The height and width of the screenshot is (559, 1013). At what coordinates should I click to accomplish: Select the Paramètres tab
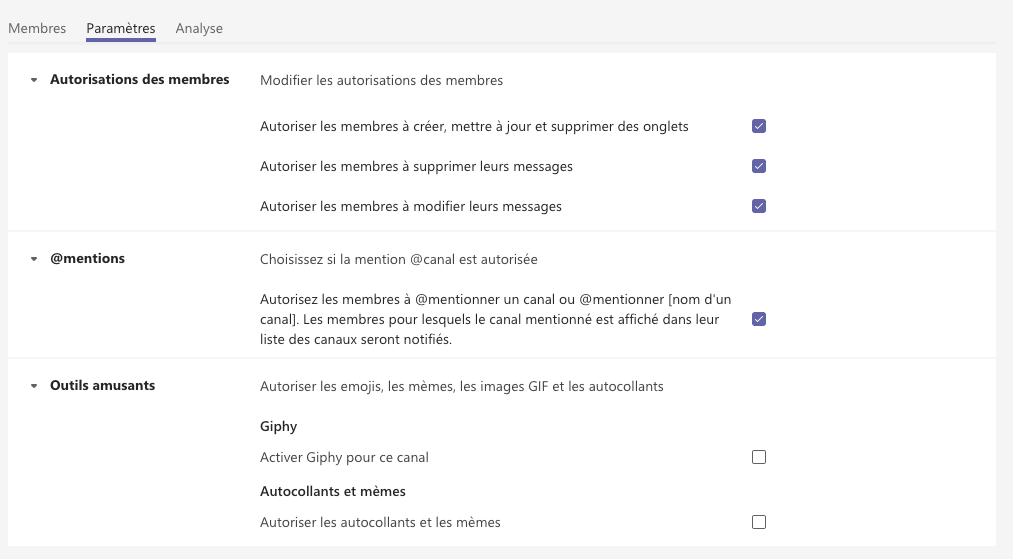pyautogui.click(x=121, y=28)
